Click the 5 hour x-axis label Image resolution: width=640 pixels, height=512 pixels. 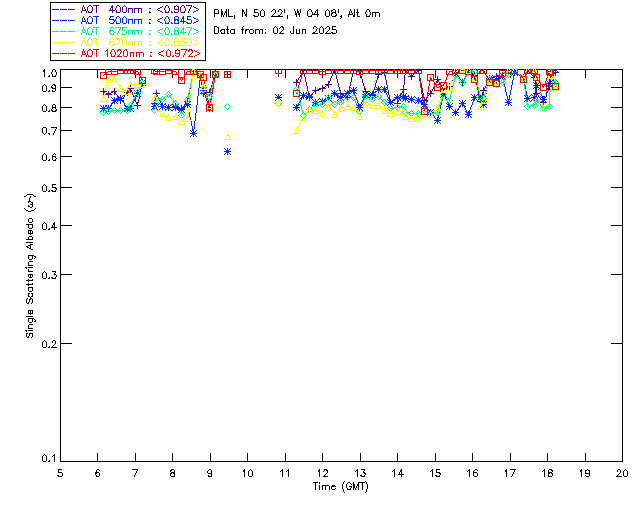(60, 473)
